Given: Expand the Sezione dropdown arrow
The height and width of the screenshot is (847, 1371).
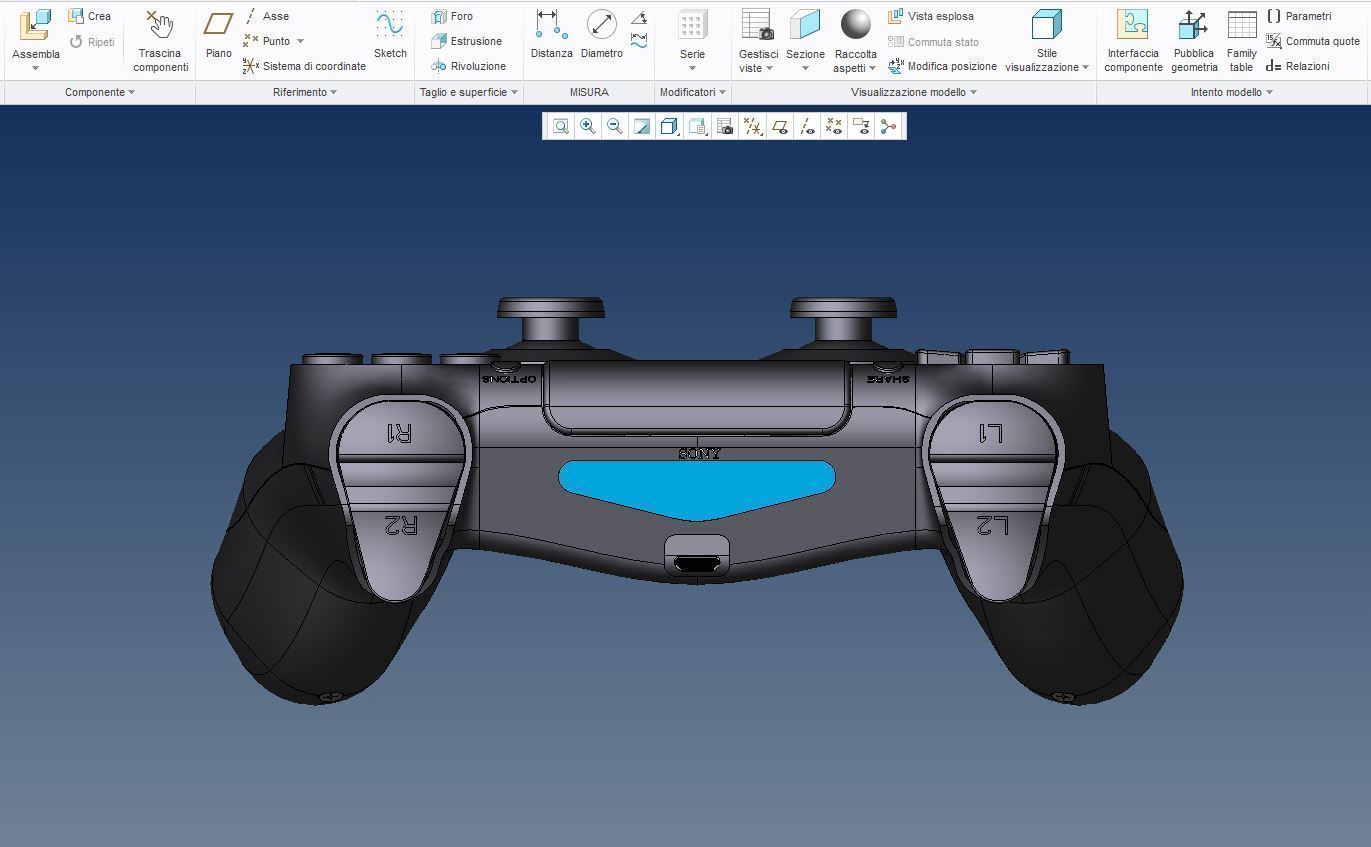Looking at the screenshot, I should [x=805, y=68].
